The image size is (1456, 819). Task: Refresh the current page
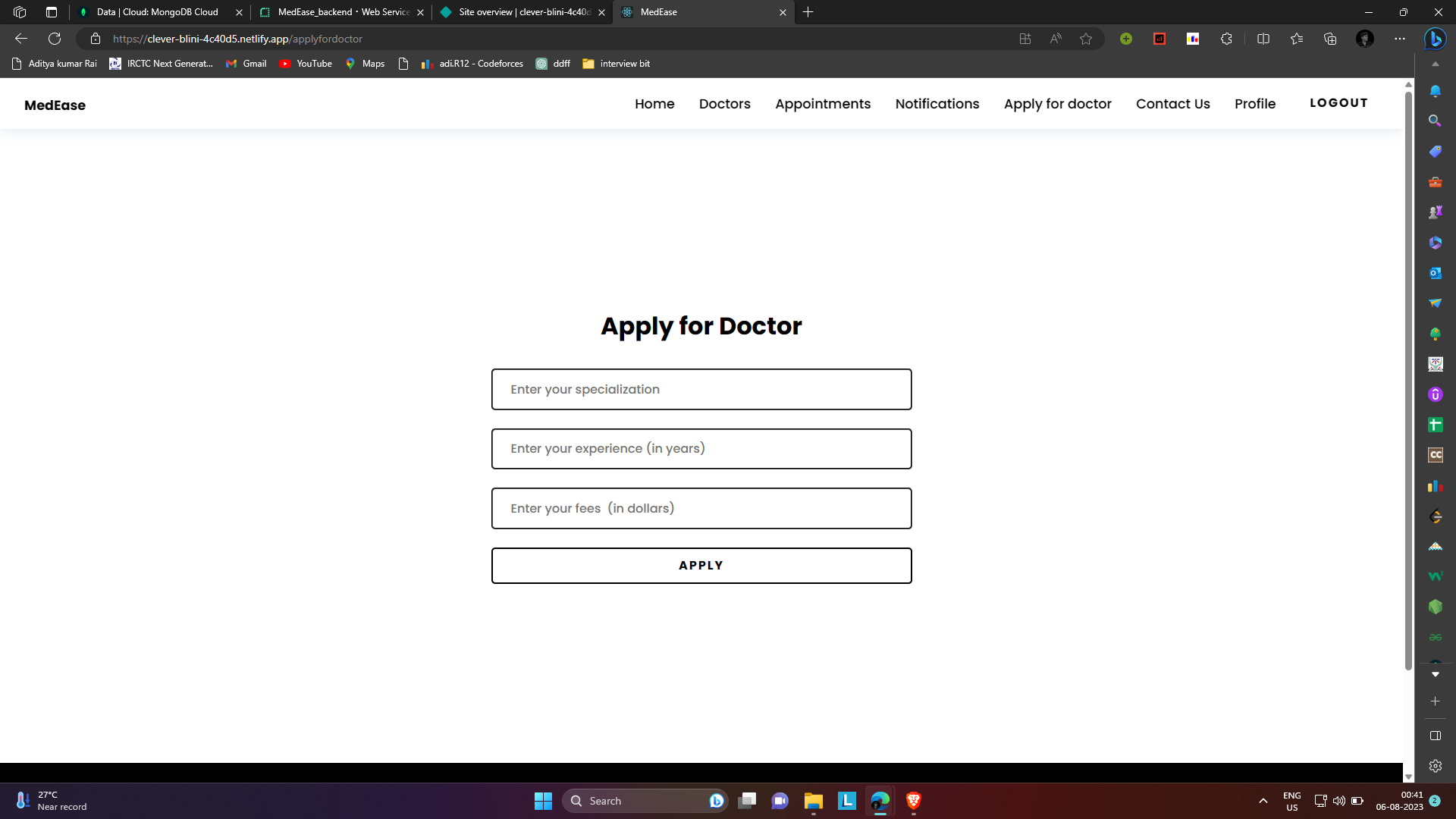click(55, 39)
